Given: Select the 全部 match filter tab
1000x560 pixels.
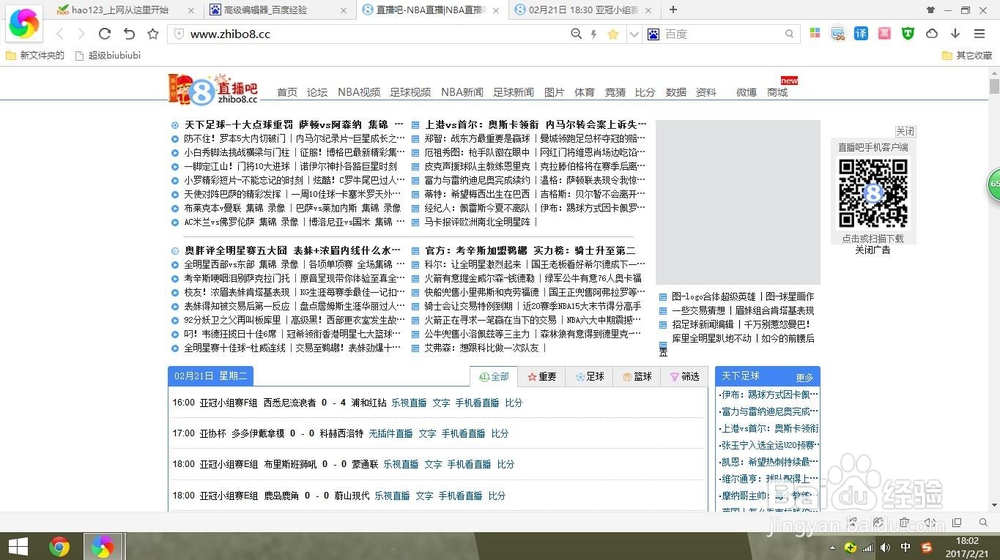Looking at the screenshot, I should (x=494, y=377).
